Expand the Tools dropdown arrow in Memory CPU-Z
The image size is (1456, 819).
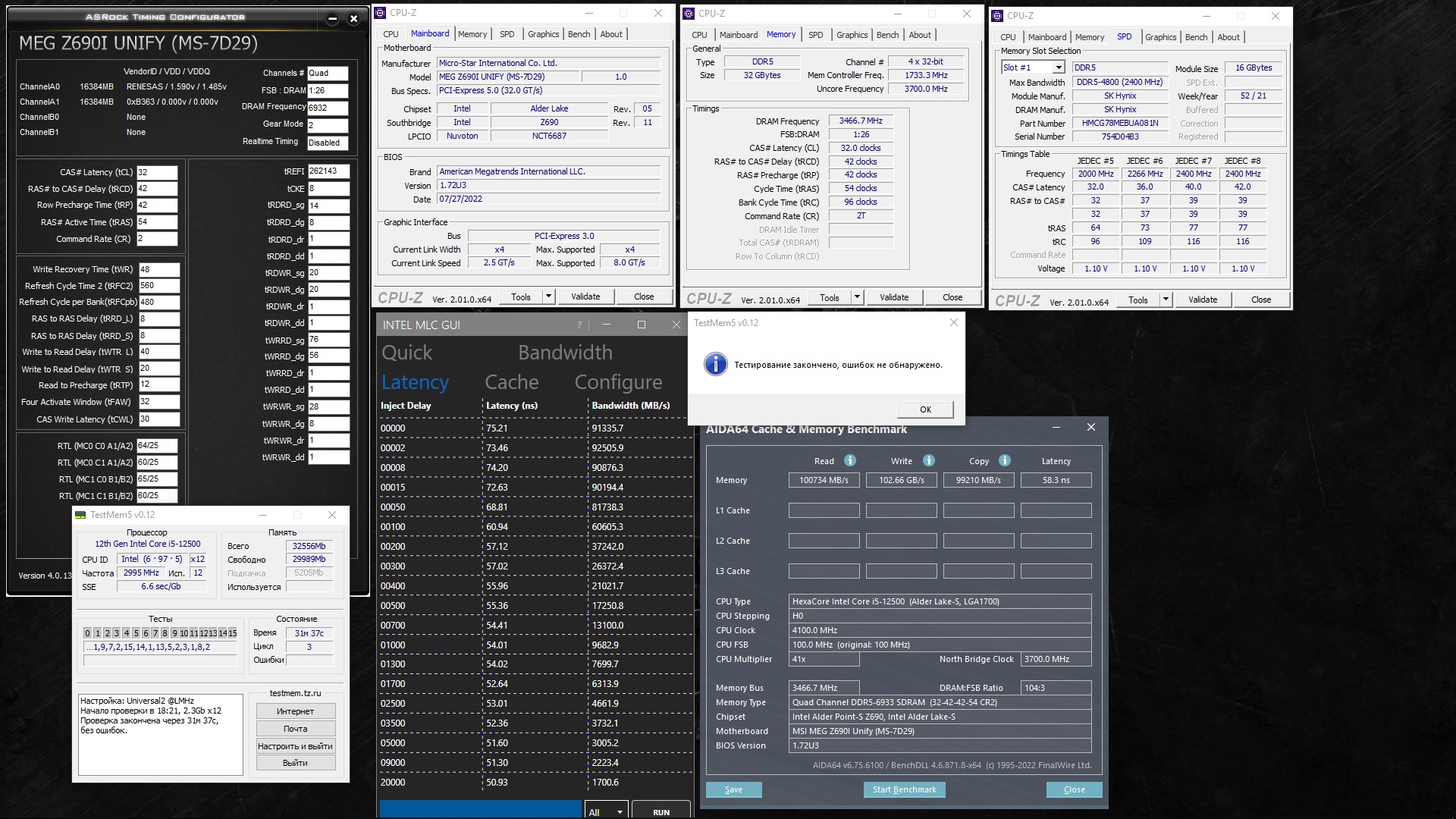pos(857,297)
